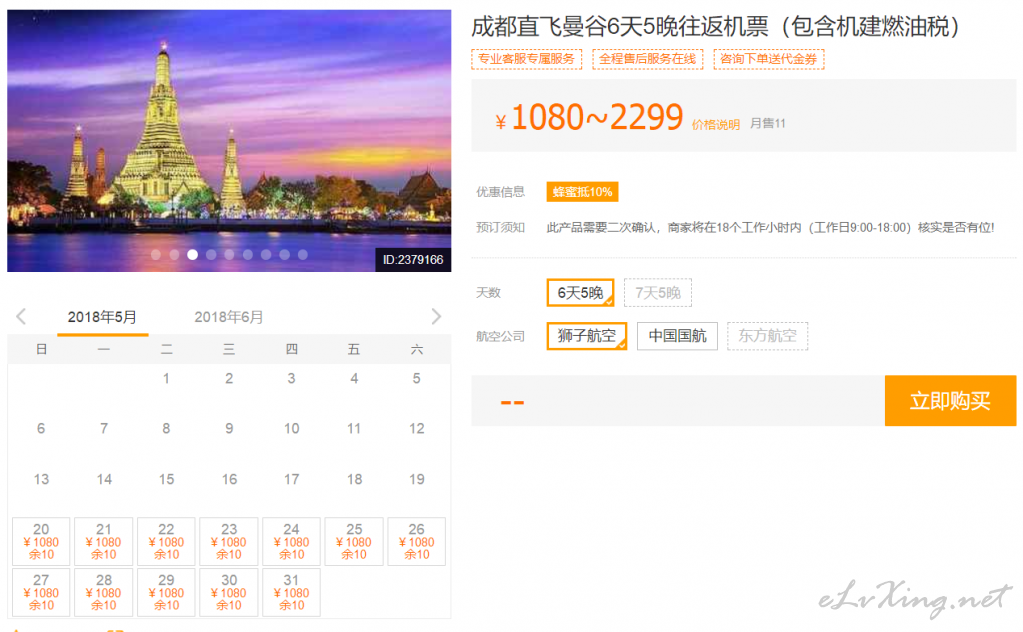Select May 23 departure date ¥1080
This screenshot has width=1023, height=632.
tap(229, 541)
